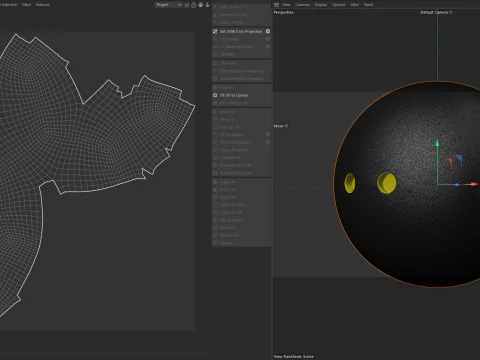Open the viewport View menu
Viewport: 480px width, 360px height.
point(286,5)
